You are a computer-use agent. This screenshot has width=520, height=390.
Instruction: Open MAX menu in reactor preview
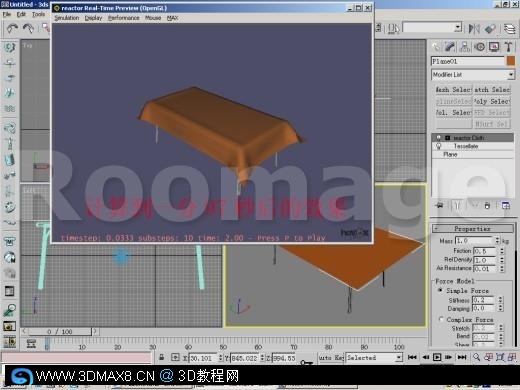click(x=172, y=18)
